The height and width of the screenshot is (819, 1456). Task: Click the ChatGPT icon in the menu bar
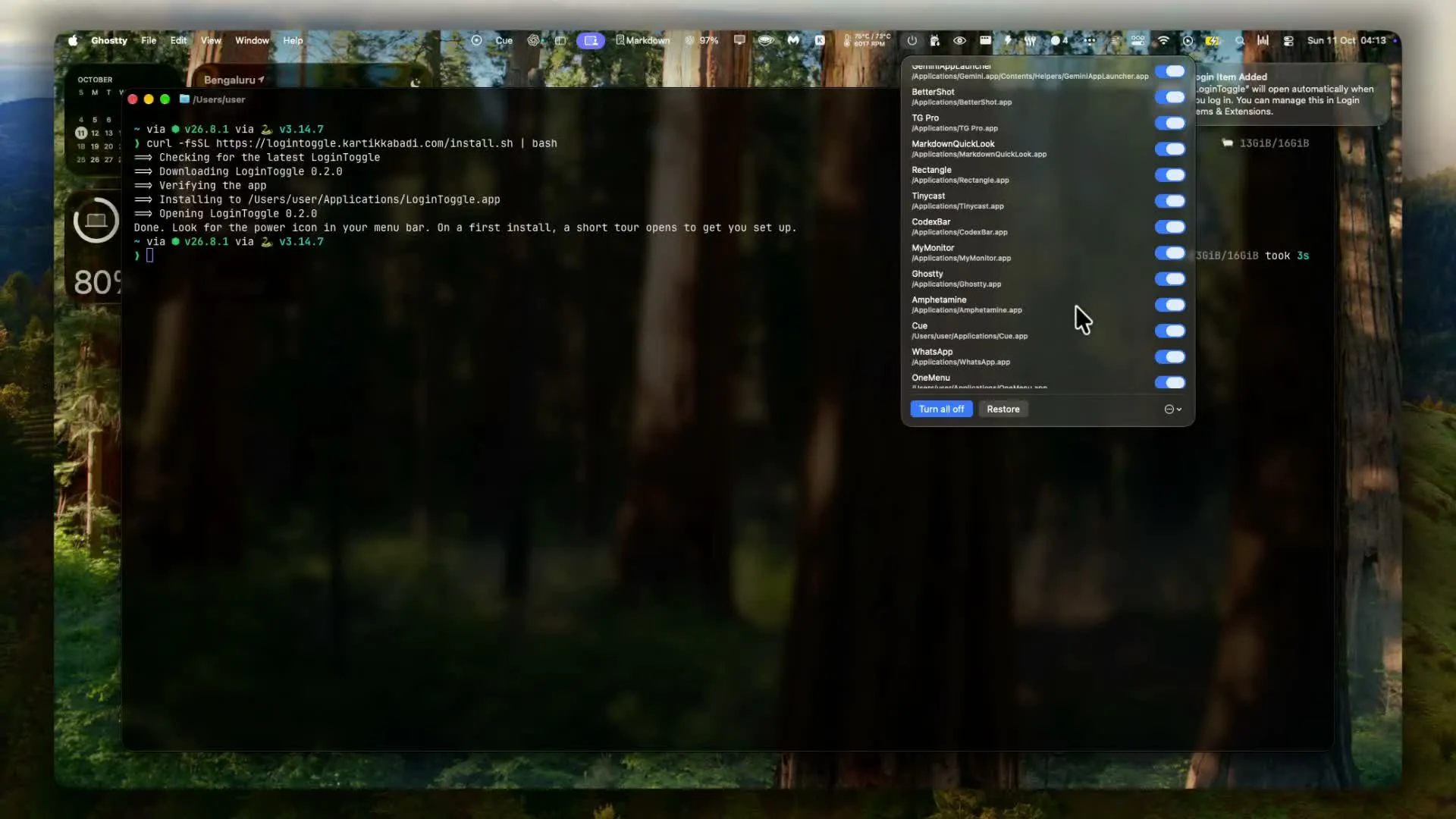[534, 40]
